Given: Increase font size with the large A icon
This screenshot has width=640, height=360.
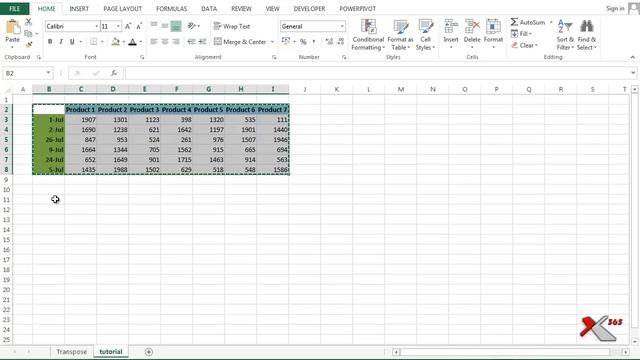Looking at the screenshot, I should point(128,27).
